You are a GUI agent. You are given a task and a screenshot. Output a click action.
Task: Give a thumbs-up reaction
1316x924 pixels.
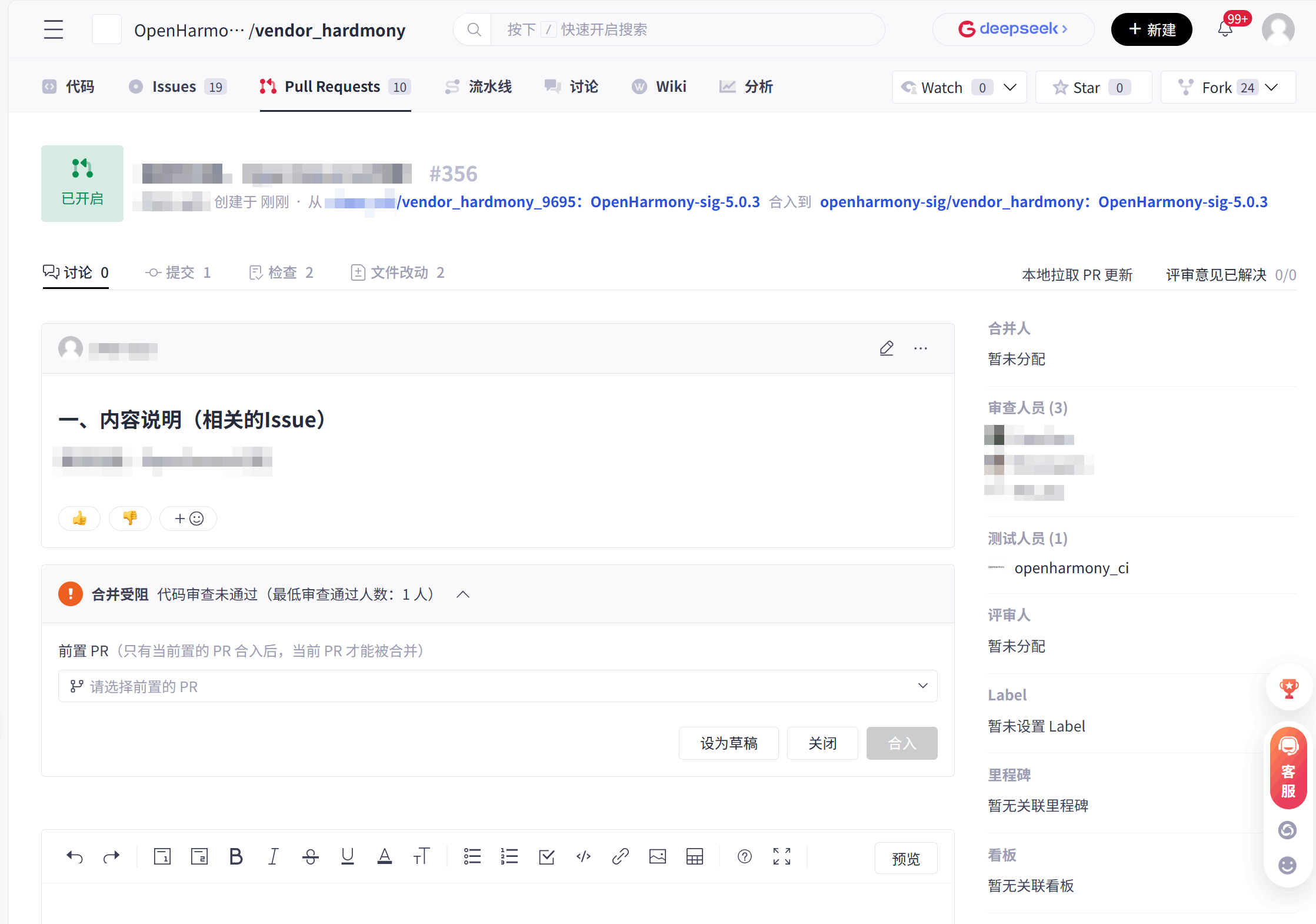pos(79,518)
